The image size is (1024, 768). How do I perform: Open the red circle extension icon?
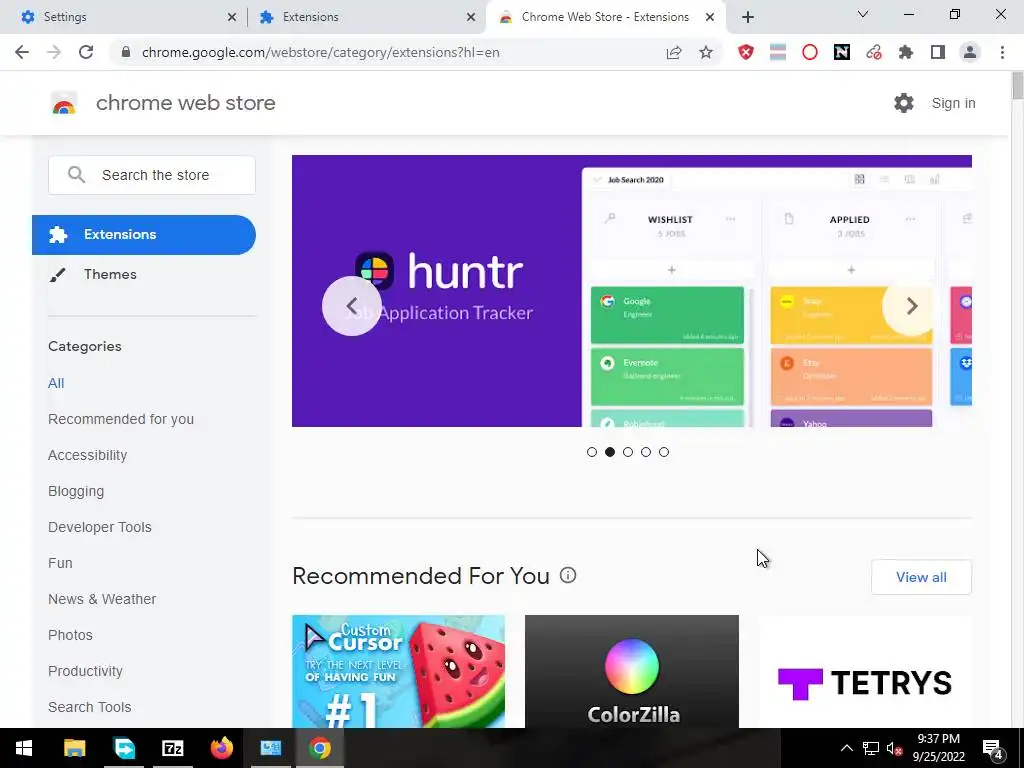click(x=810, y=52)
